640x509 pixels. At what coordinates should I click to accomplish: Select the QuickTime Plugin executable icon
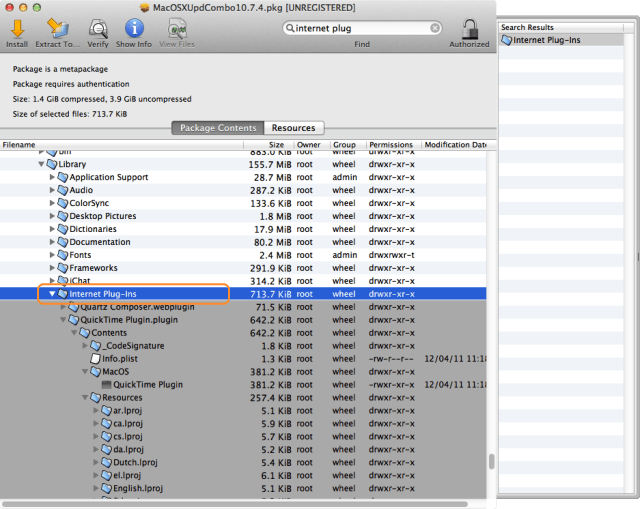pos(106,385)
